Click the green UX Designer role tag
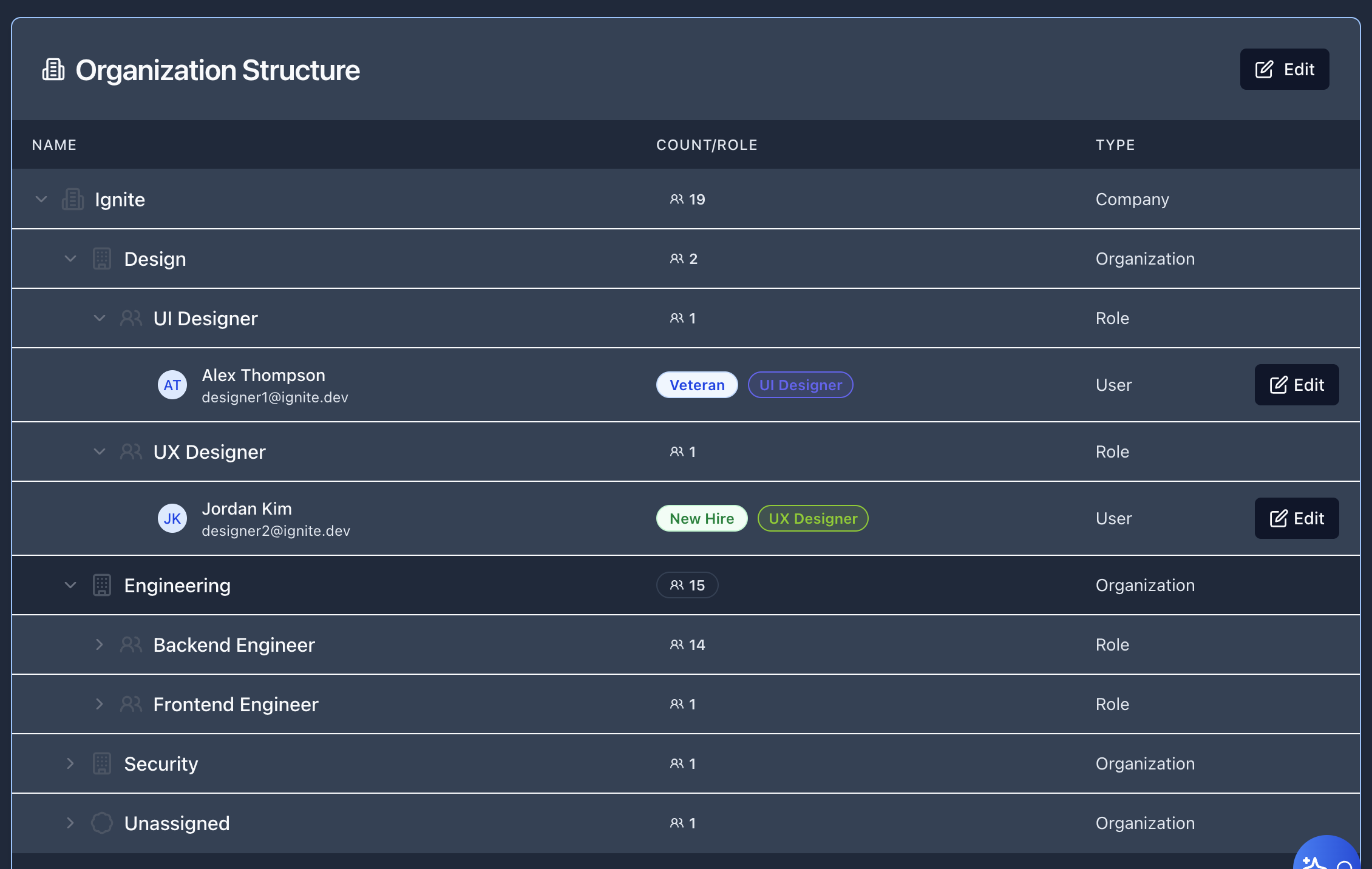 pyautogui.click(x=813, y=518)
